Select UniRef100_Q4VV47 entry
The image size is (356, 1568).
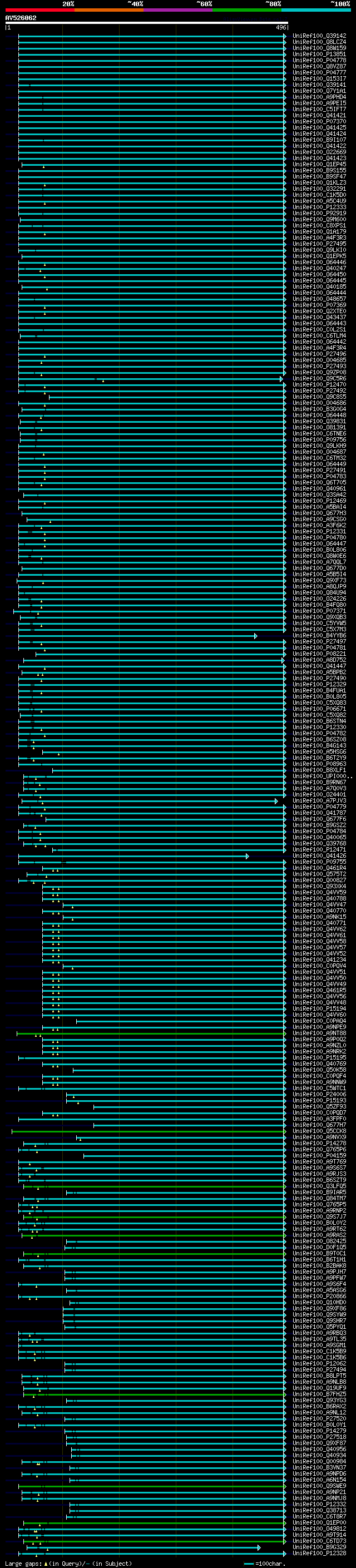319,904
